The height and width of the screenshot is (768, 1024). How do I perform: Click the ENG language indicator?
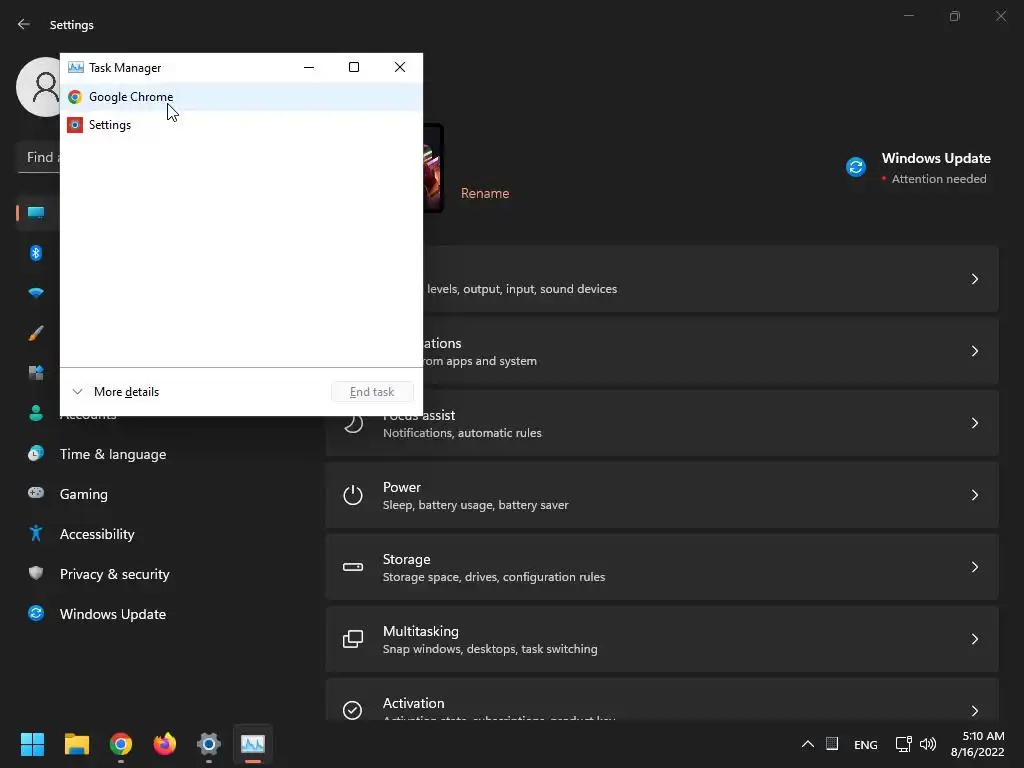coord(866,744)
